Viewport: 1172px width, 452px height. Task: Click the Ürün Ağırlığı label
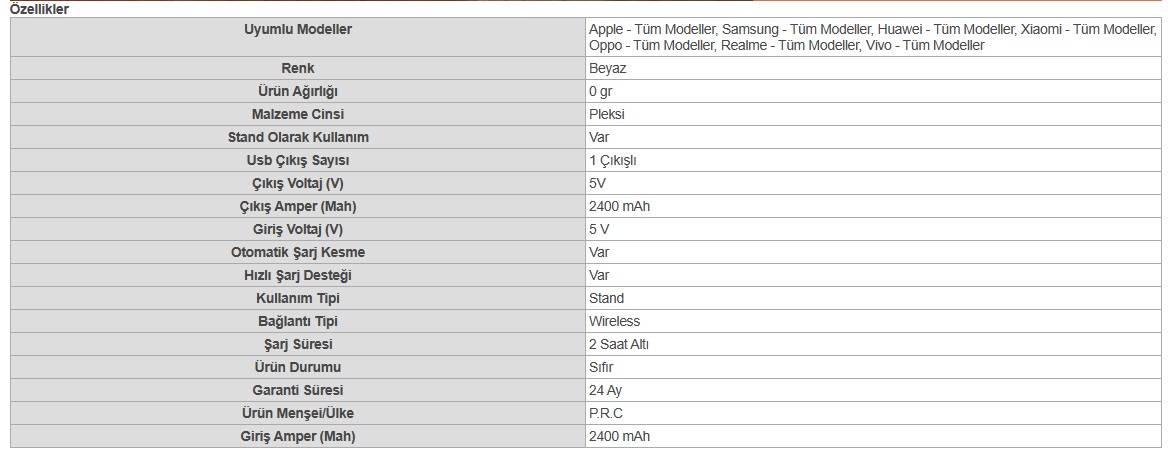point(298,91)
